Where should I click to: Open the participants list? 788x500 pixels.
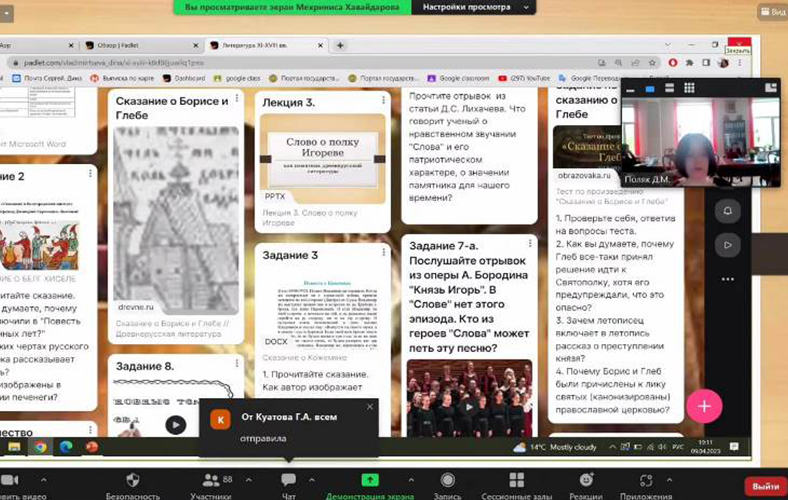(x=211, y=482)
